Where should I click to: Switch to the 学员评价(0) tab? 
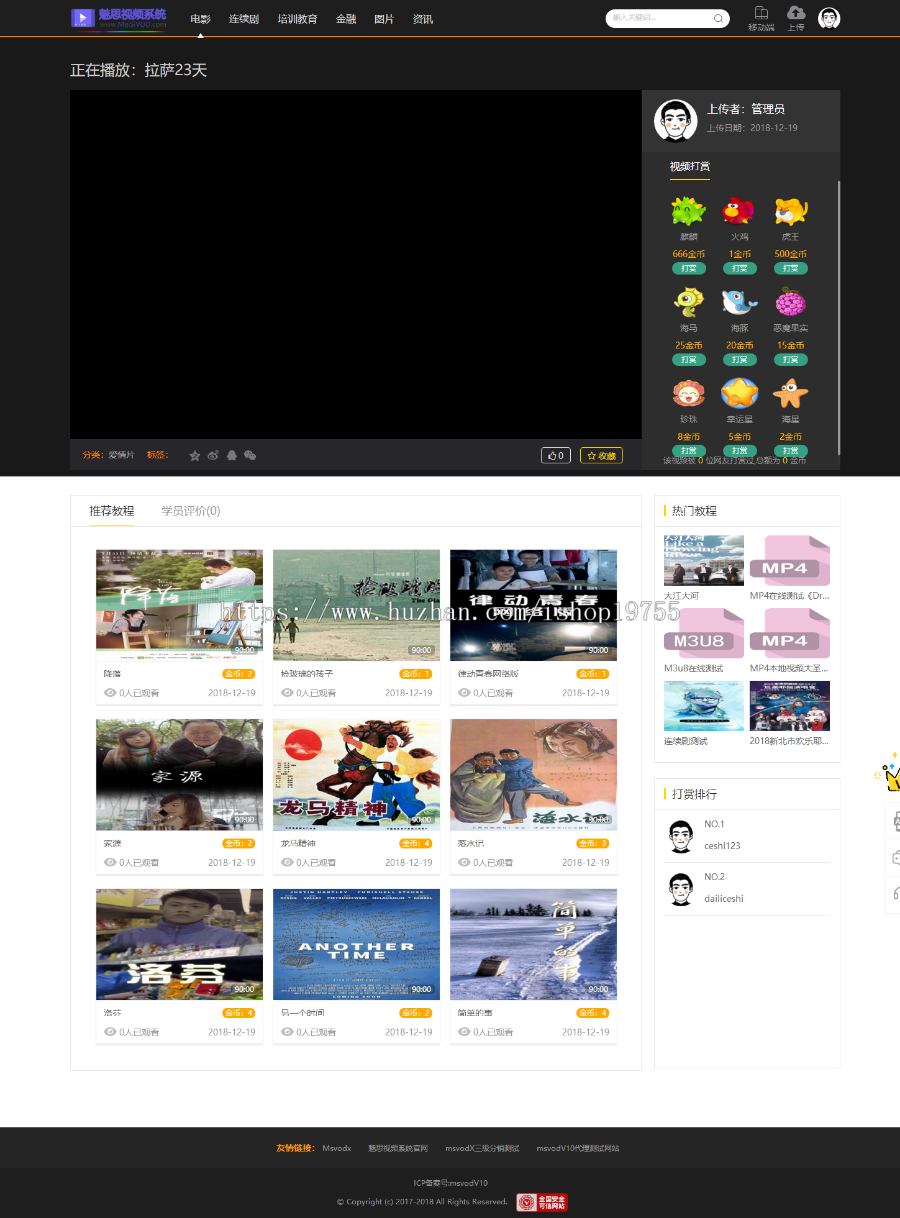click(191, 511)
